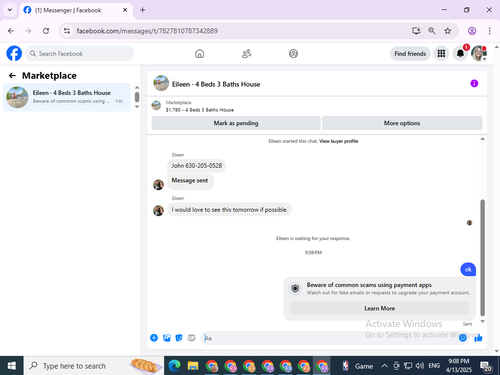Open More options for the listing

tap(402, 123)
